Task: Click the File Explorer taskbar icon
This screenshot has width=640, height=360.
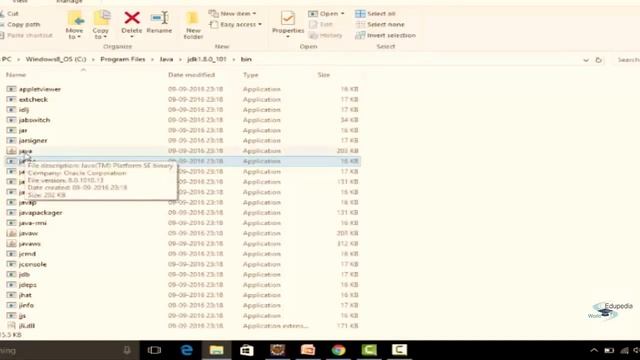Action: tap(216, 350)
